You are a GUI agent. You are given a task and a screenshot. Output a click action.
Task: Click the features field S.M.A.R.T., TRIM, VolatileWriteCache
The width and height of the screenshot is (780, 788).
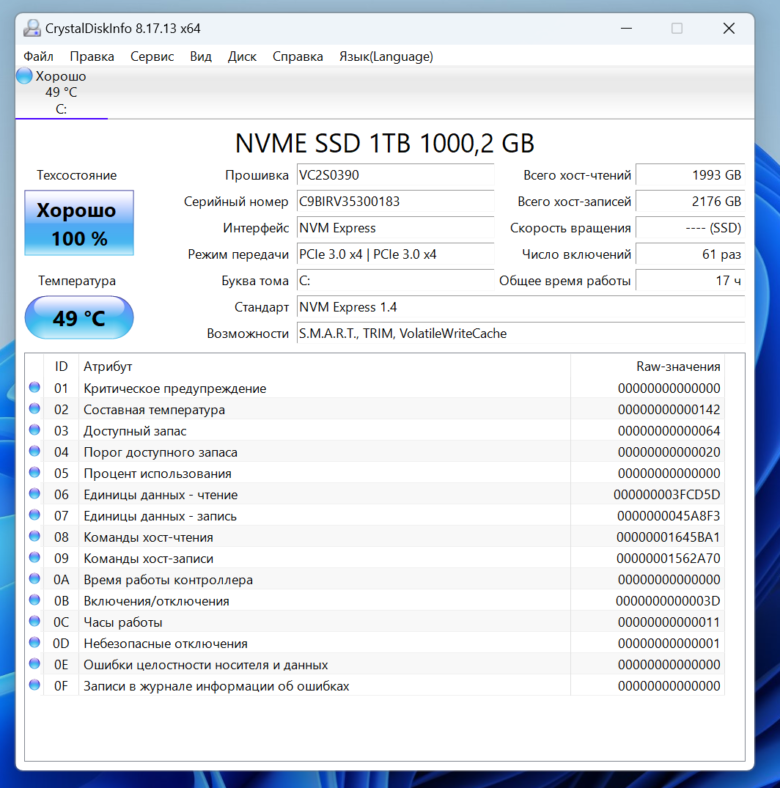(521, 334)
